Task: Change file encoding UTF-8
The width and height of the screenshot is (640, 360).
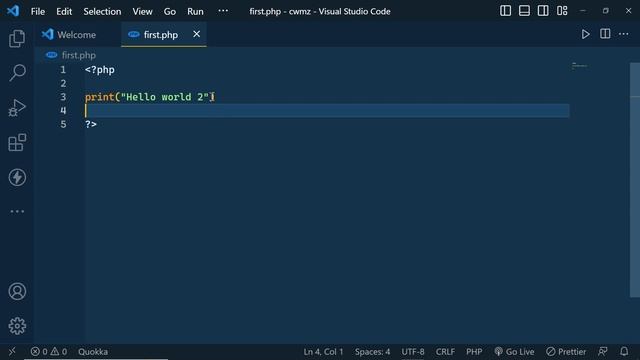Action: (413, 351)
